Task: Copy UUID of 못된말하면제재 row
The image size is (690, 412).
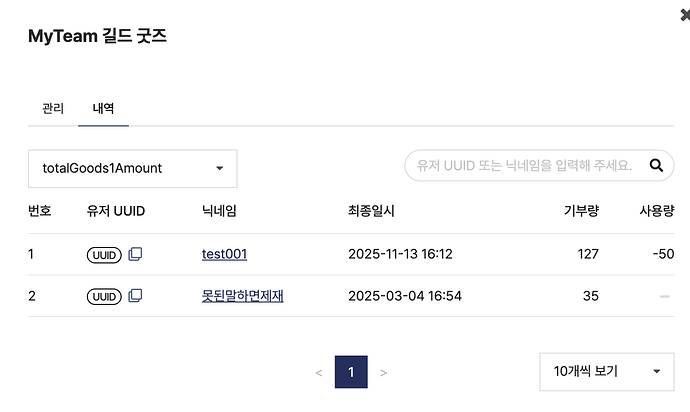Action: (135, 296)
